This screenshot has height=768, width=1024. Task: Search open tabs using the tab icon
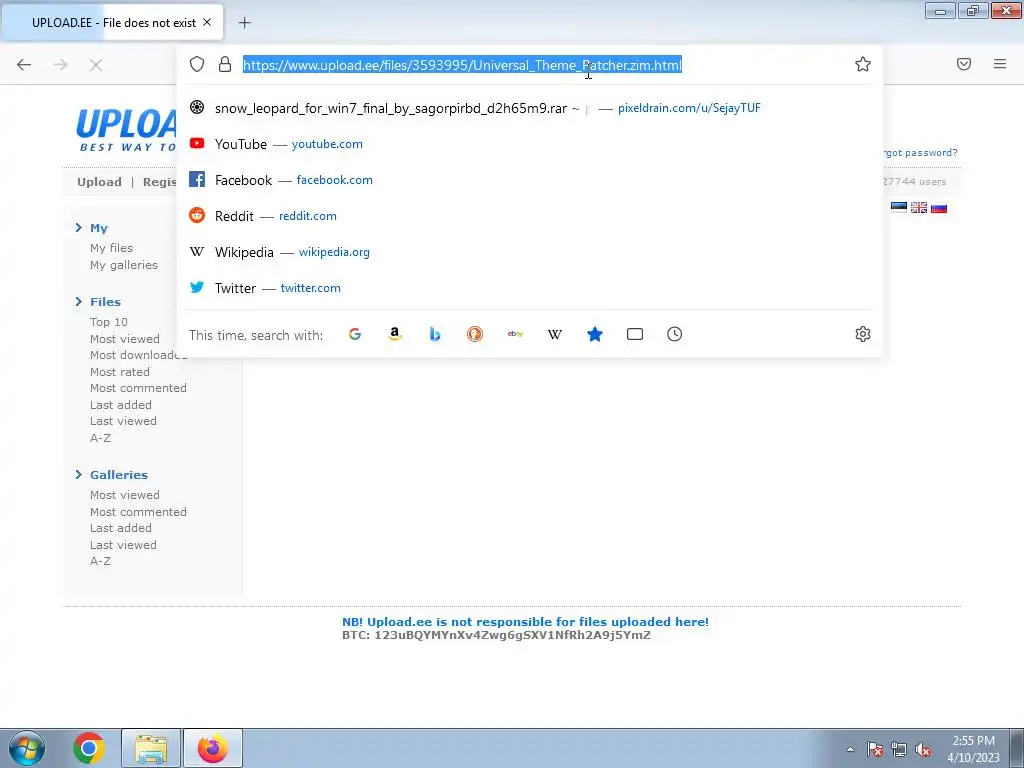tap(635, 334)
